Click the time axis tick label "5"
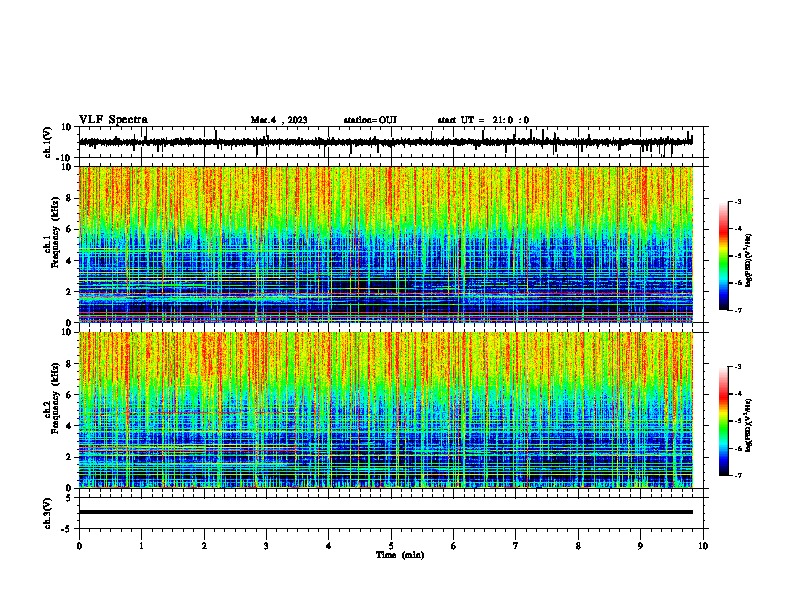Image resolution: width=792 pixels, height=612 pixels. point(391,546)
